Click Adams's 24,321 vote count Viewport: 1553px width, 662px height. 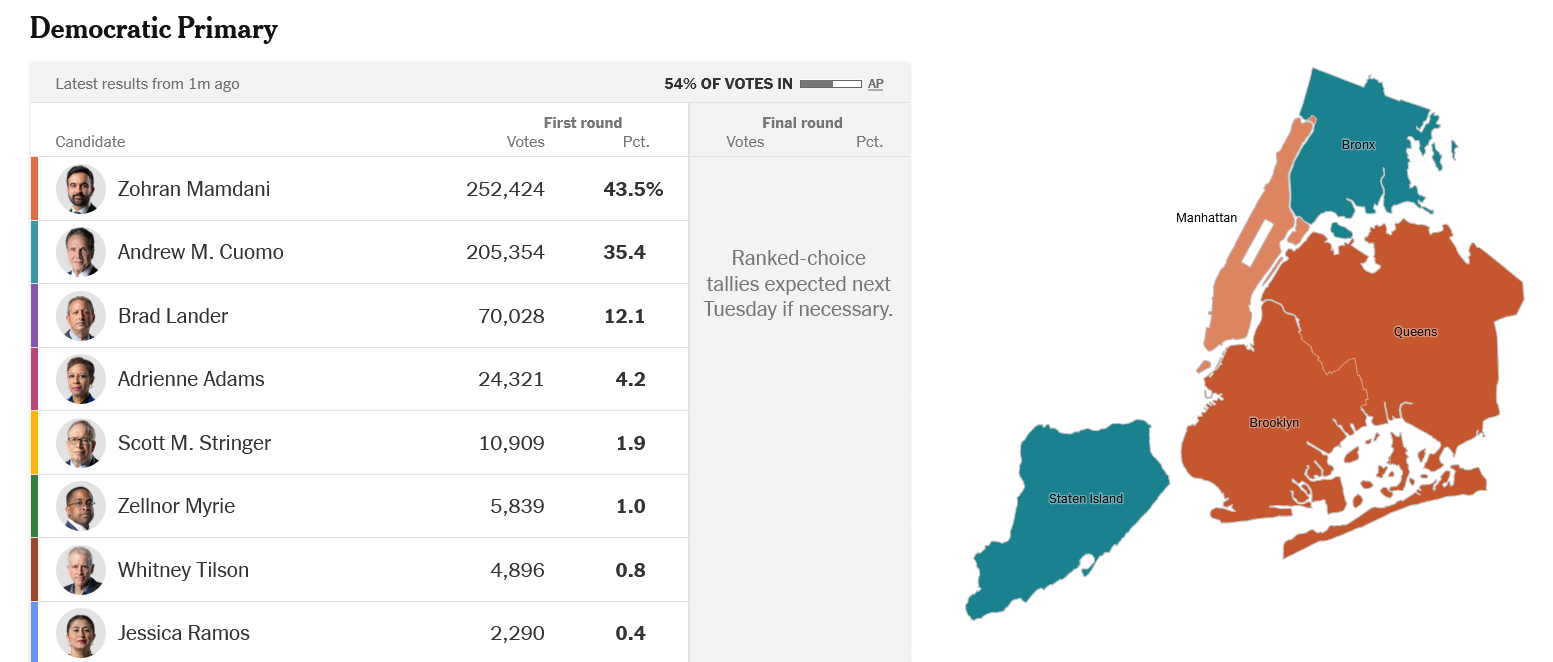coord(512,379)
